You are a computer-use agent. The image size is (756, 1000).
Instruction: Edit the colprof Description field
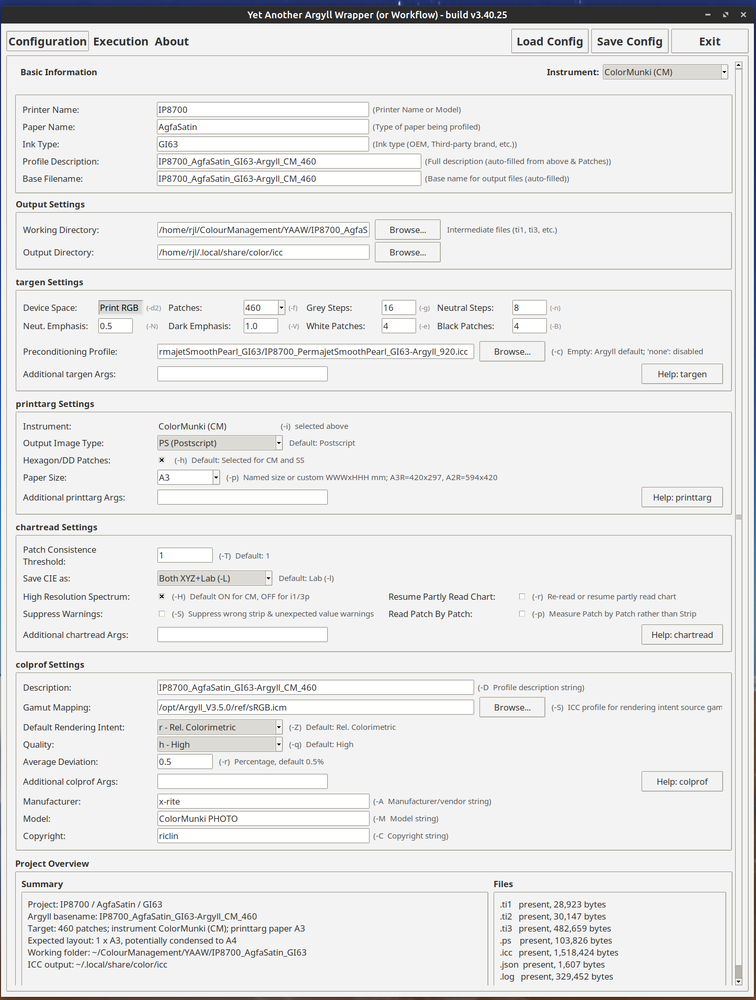click(x=315, y=687)
